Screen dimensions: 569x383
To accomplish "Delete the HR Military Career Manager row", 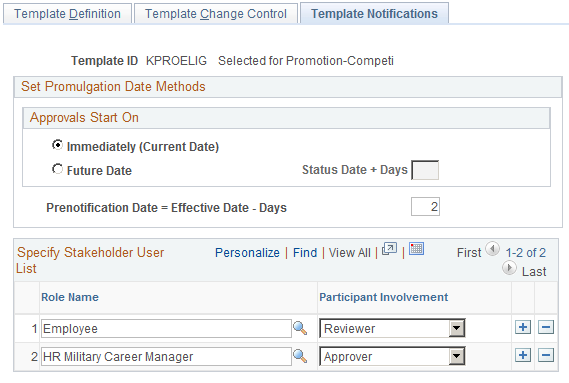I will pyautogui.click(x=546, y=355).
